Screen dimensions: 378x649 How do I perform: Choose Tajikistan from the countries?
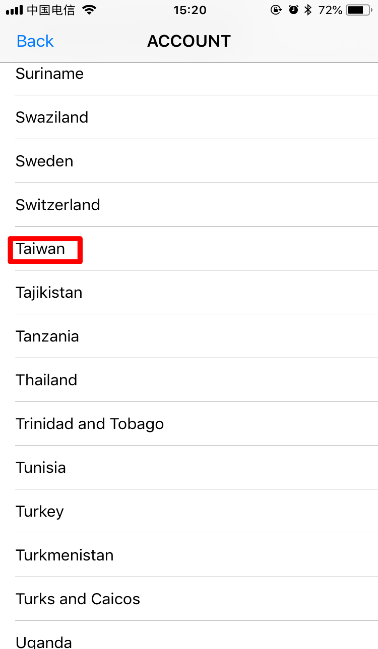pyautogui.click(x=189, y=293)
